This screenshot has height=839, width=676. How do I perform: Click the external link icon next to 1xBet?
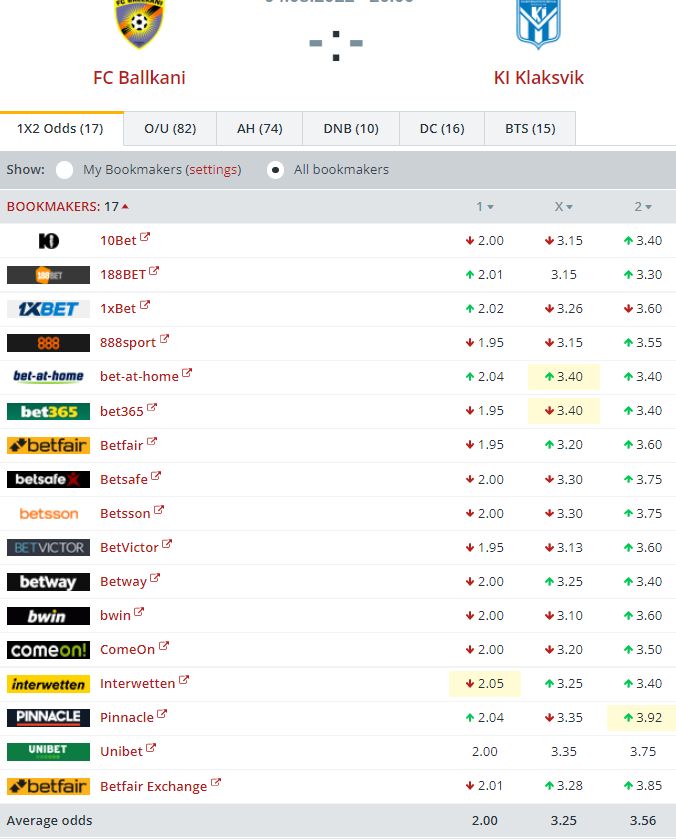pyautogui.click(x=145, y=305)
